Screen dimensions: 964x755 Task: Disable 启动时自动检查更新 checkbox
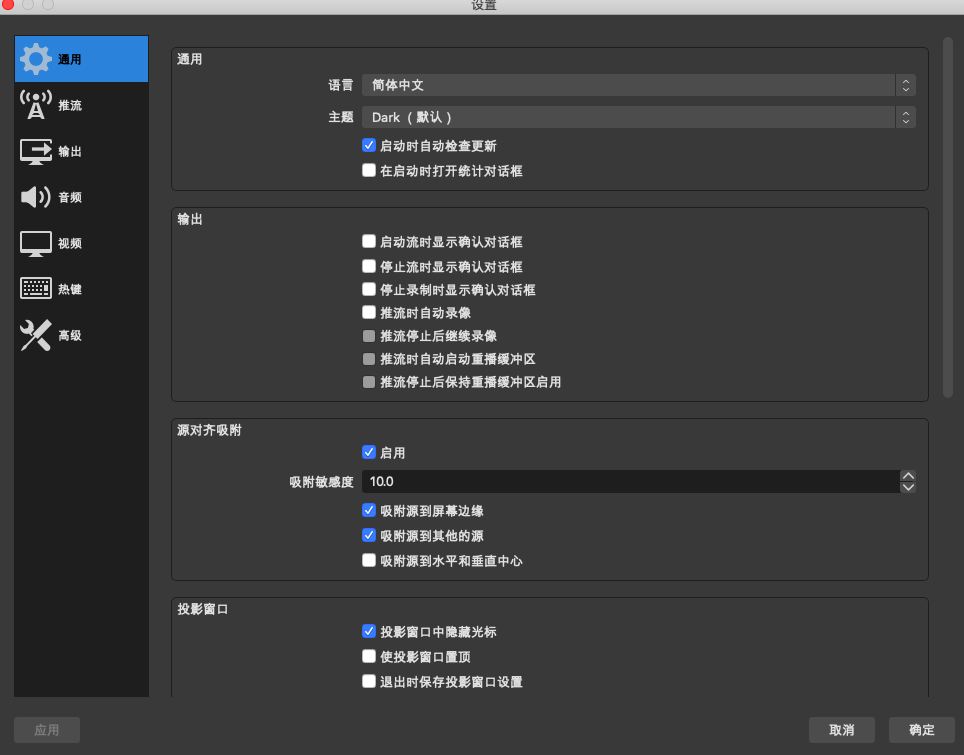(369, 146)
